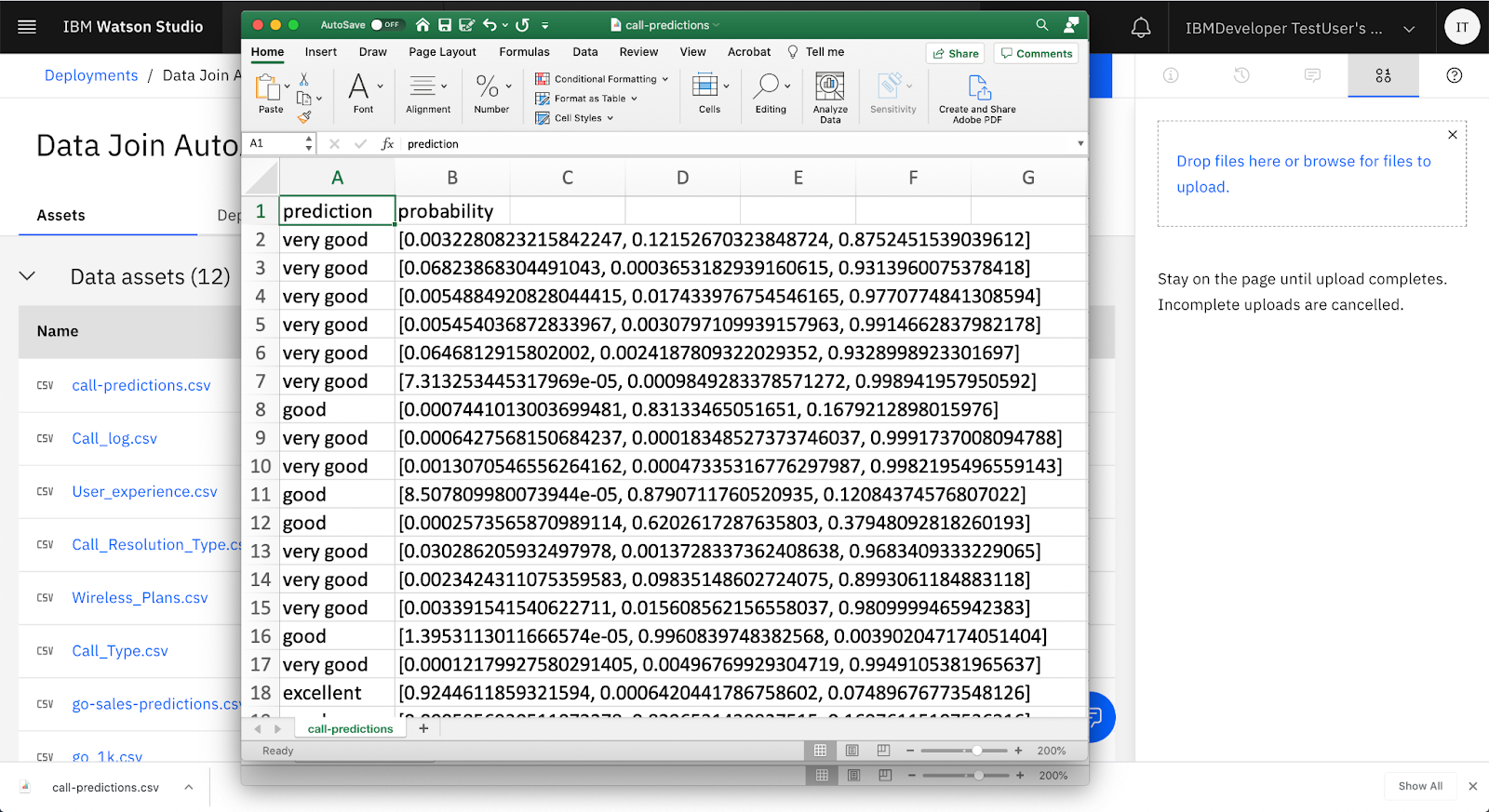Select the Format Painter brush icon
The image size is (1489, 812).
pos(304,117)
